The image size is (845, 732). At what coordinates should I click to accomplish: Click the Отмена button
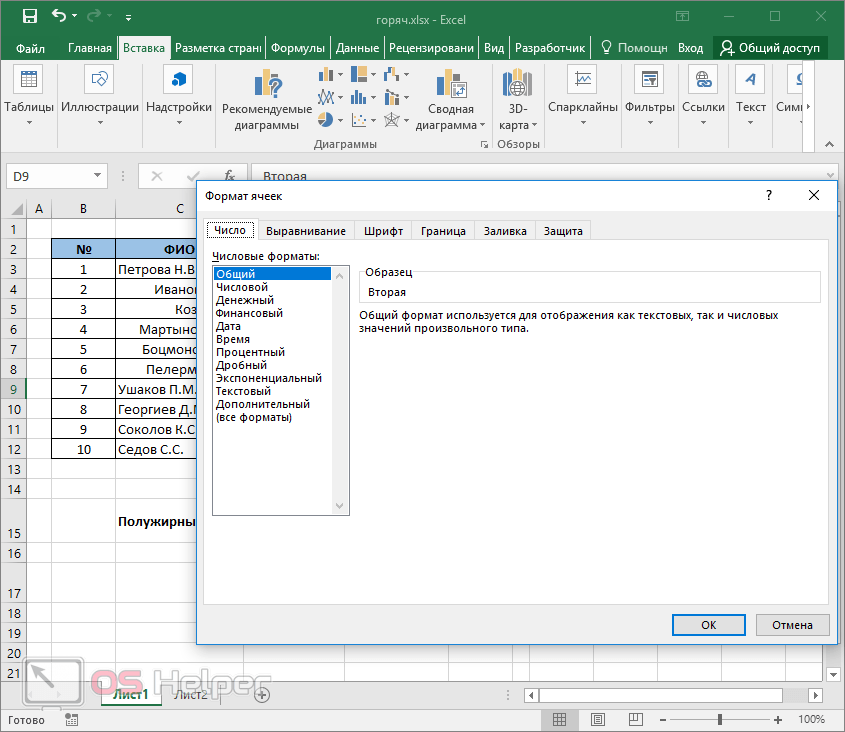[x=792, y=625]
